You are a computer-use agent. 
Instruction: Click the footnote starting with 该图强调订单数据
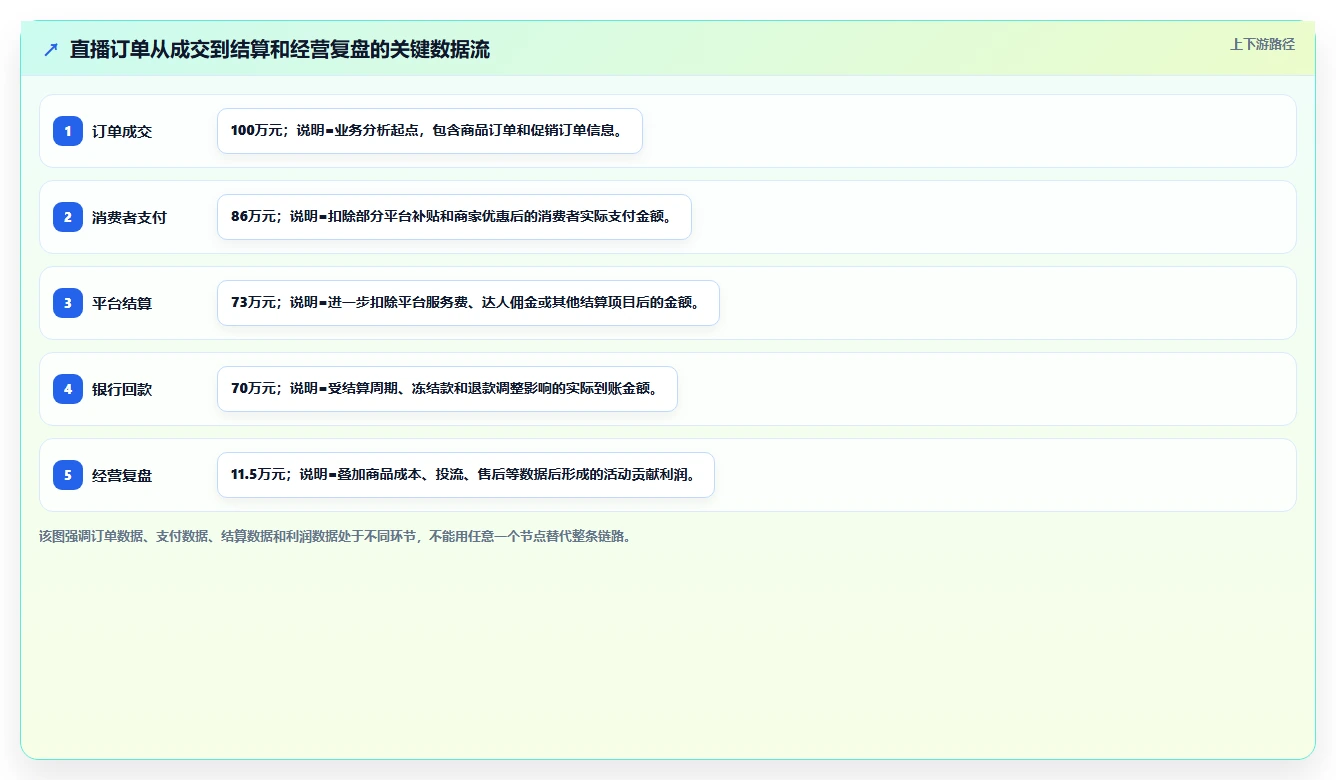click(334, 536)
